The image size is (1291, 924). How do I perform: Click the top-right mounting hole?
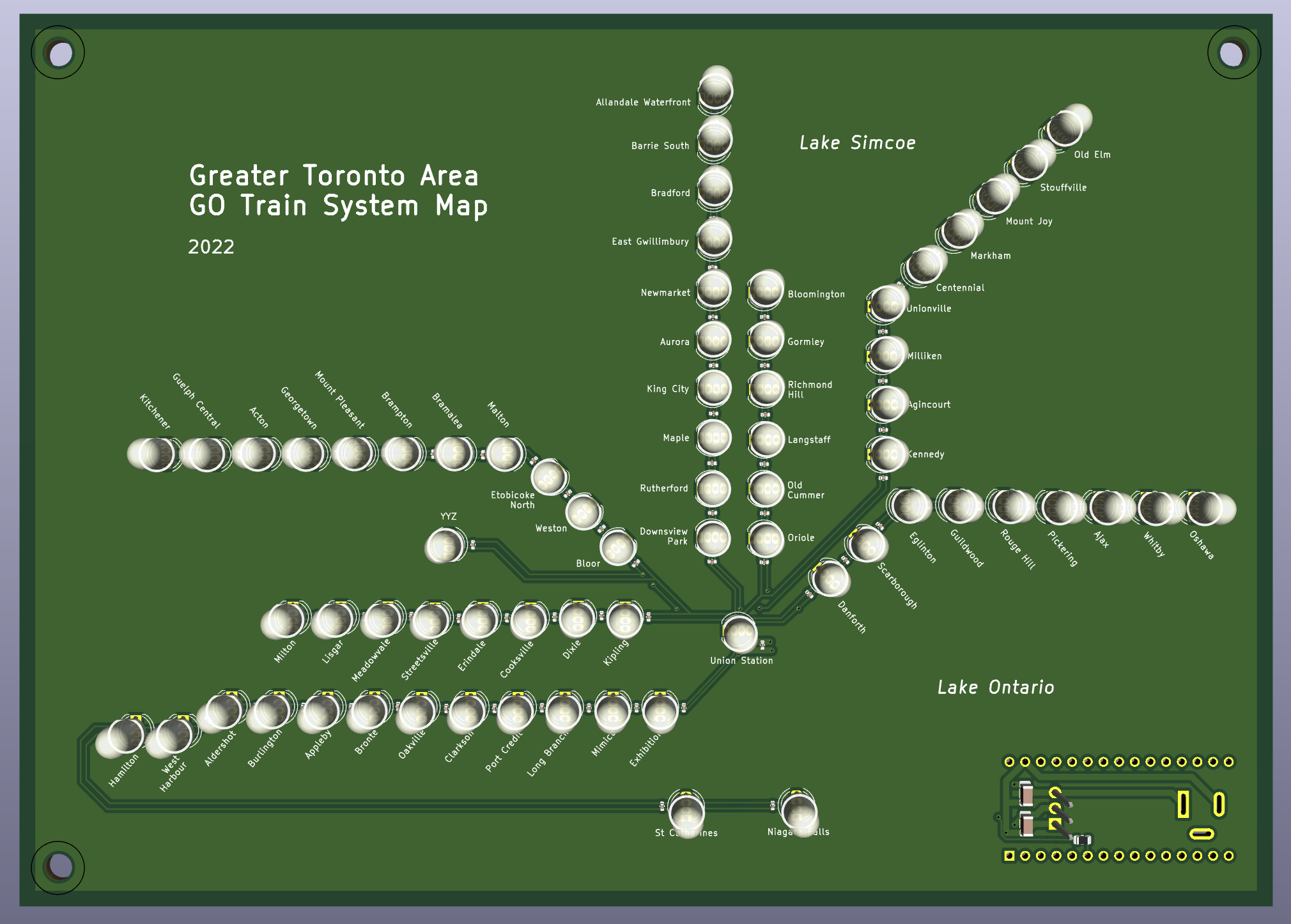point(1233,53)
